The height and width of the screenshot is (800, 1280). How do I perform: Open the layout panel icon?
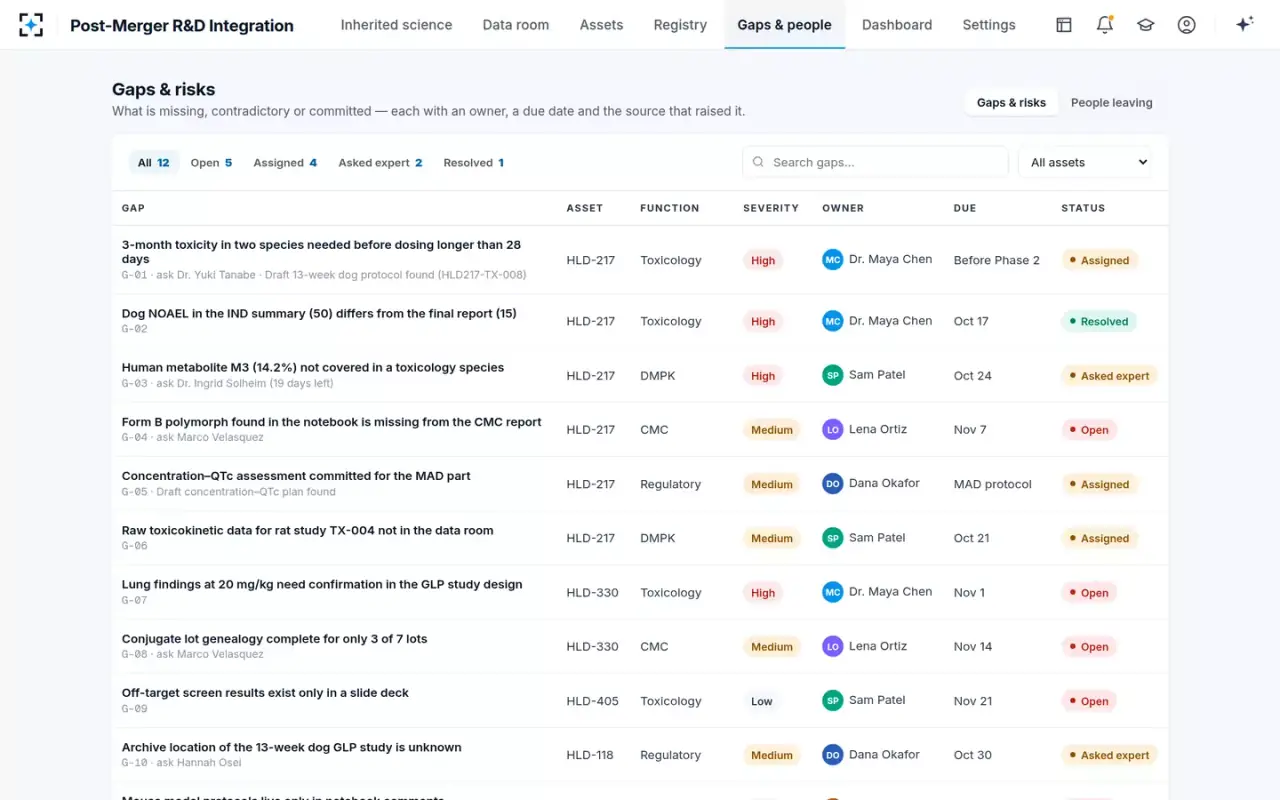(1064, 25)
